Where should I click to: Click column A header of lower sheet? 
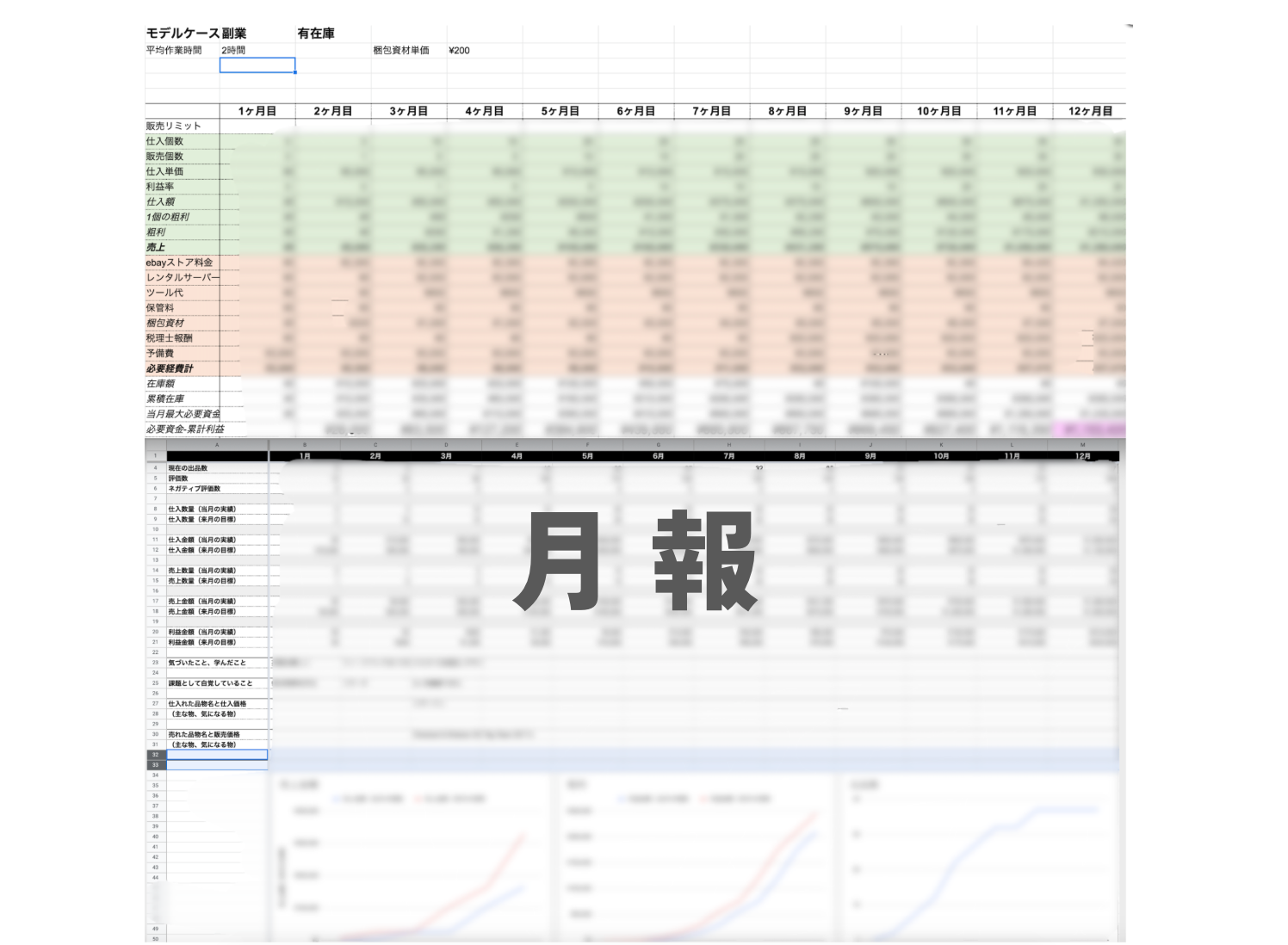[x=217, y=445]
